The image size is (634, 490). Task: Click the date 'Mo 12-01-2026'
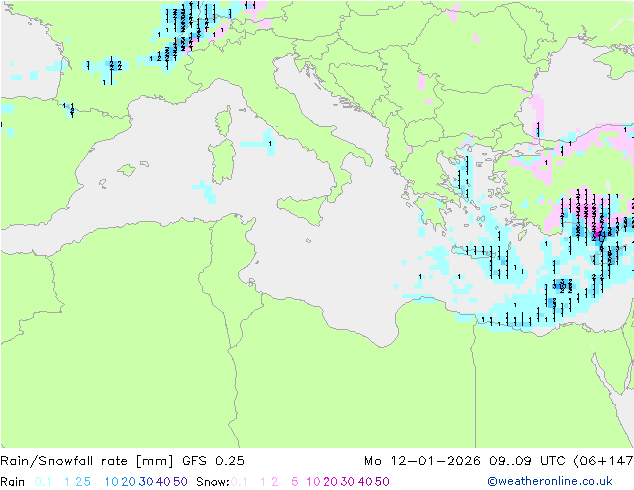(x=422, y=461)
